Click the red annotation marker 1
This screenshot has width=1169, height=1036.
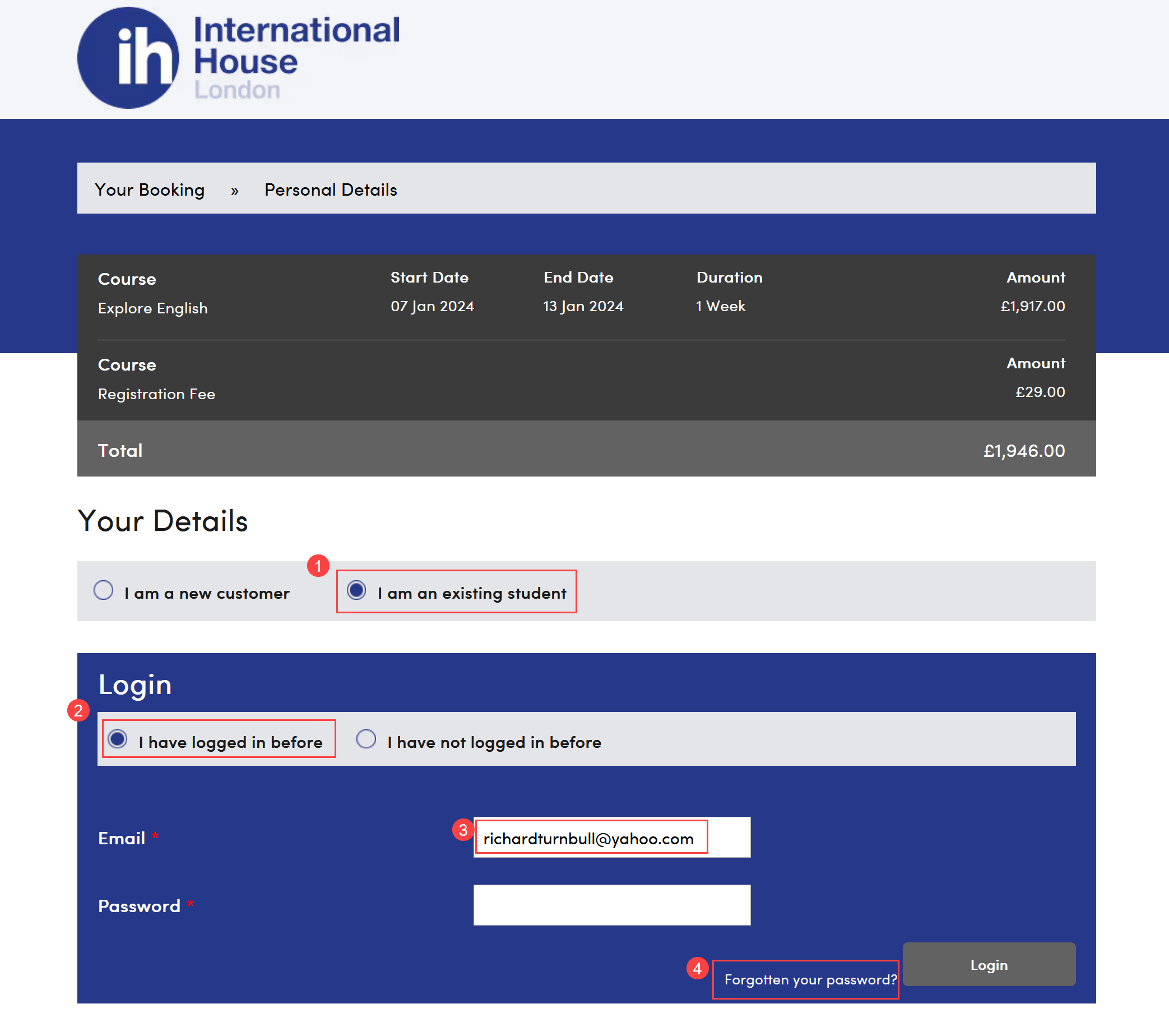pyautogui.click(x=318, y=566)
